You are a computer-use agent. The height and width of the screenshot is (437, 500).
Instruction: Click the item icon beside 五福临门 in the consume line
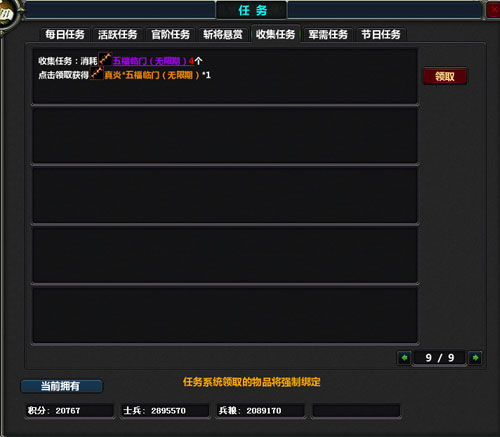pos(105,59)
